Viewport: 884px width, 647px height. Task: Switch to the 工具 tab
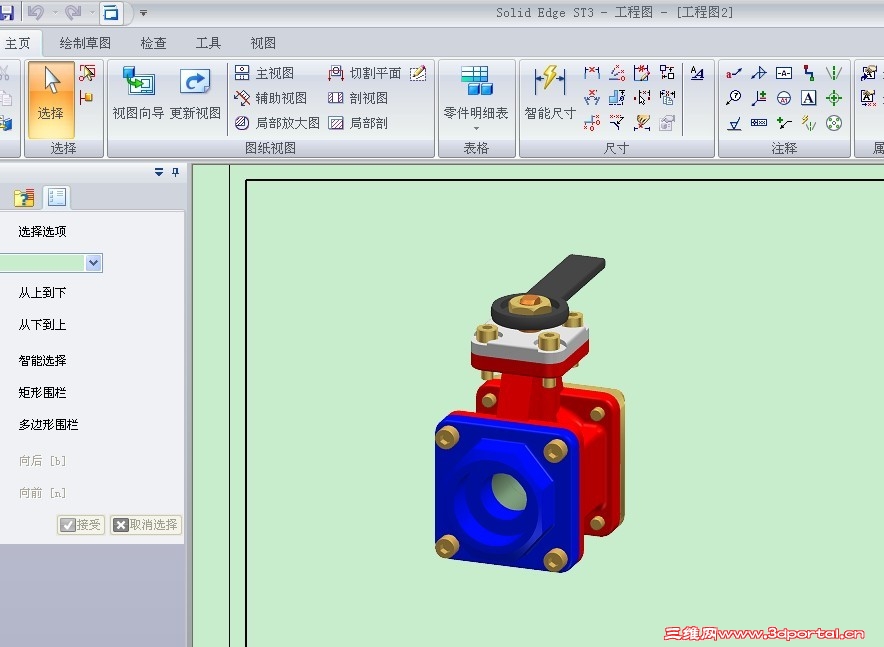208,43
